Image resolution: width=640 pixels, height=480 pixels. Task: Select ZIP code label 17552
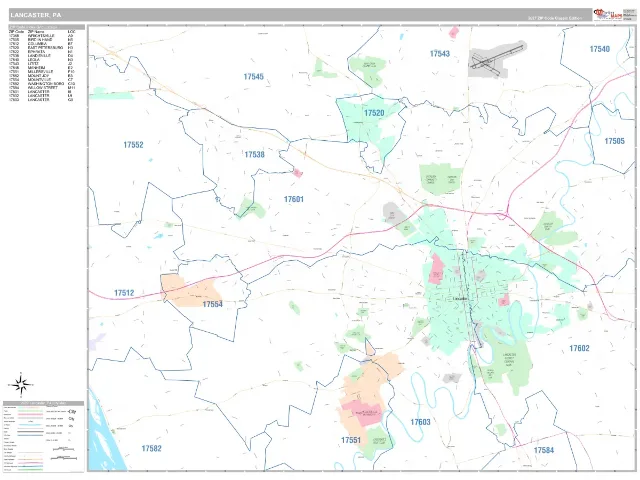pyautogui.click(x=133, y=145)
